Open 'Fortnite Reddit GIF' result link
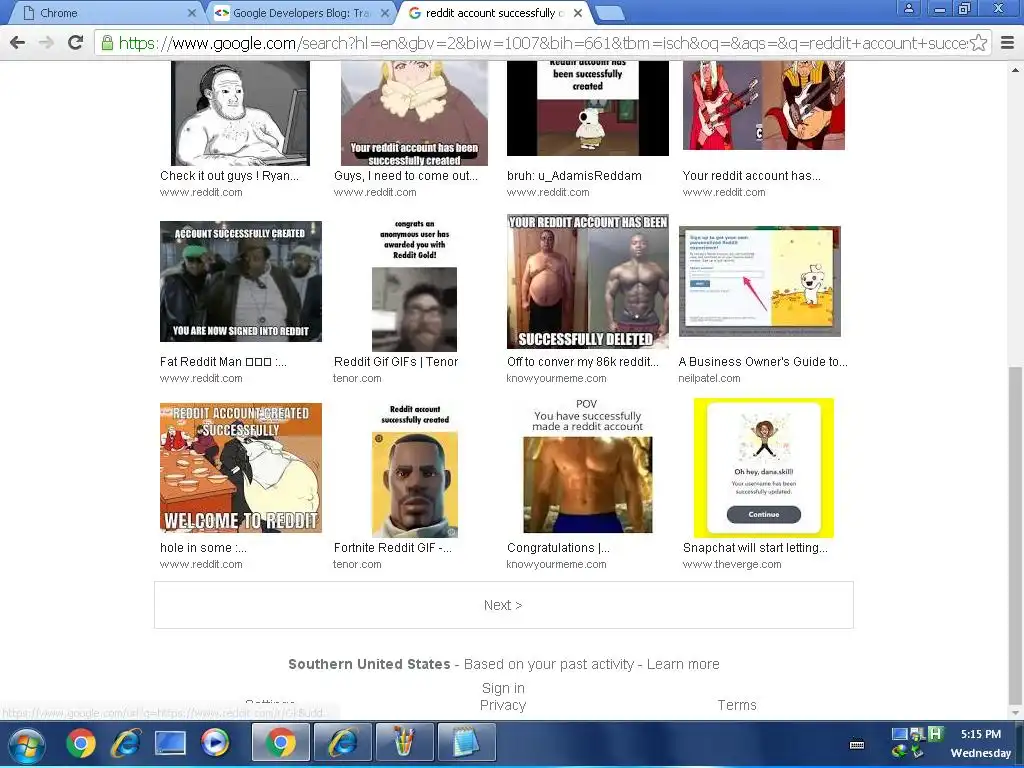This screenshot has height=768, width=1024. (x=392, y=548)
